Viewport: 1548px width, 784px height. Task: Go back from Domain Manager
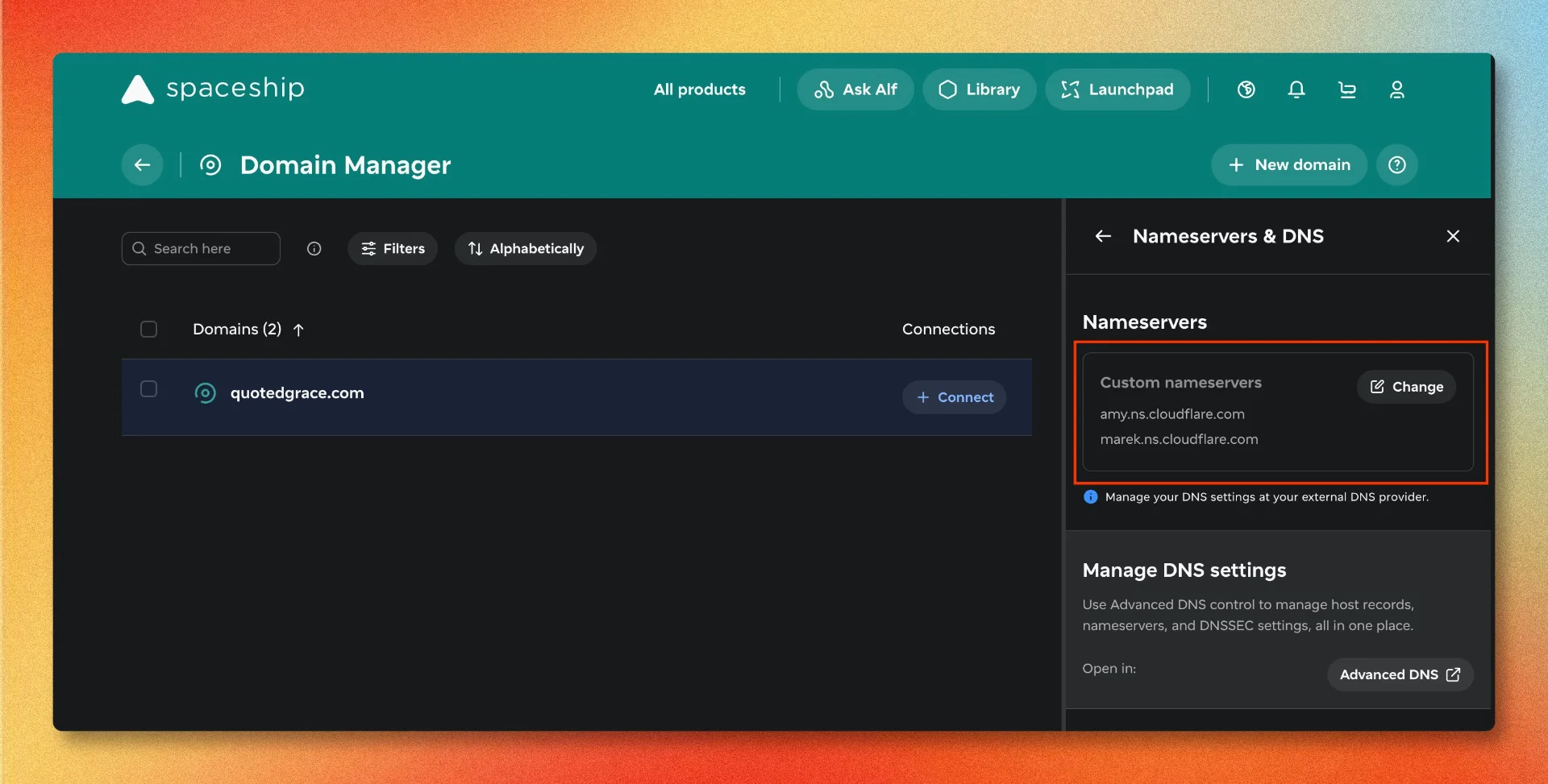point(143,165)
